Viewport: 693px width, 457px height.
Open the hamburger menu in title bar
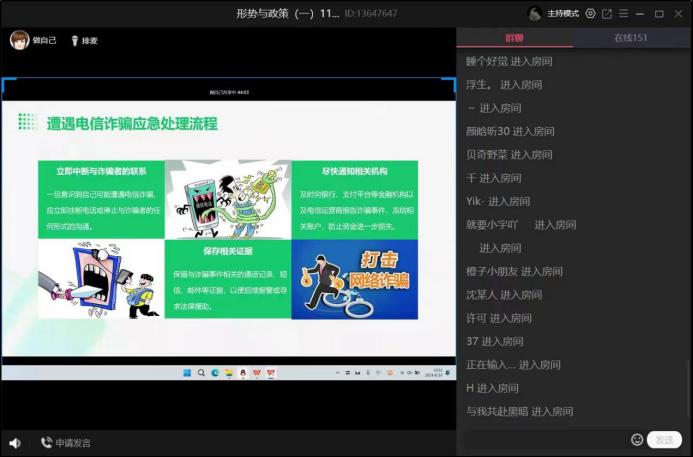(x=623, y=14)
